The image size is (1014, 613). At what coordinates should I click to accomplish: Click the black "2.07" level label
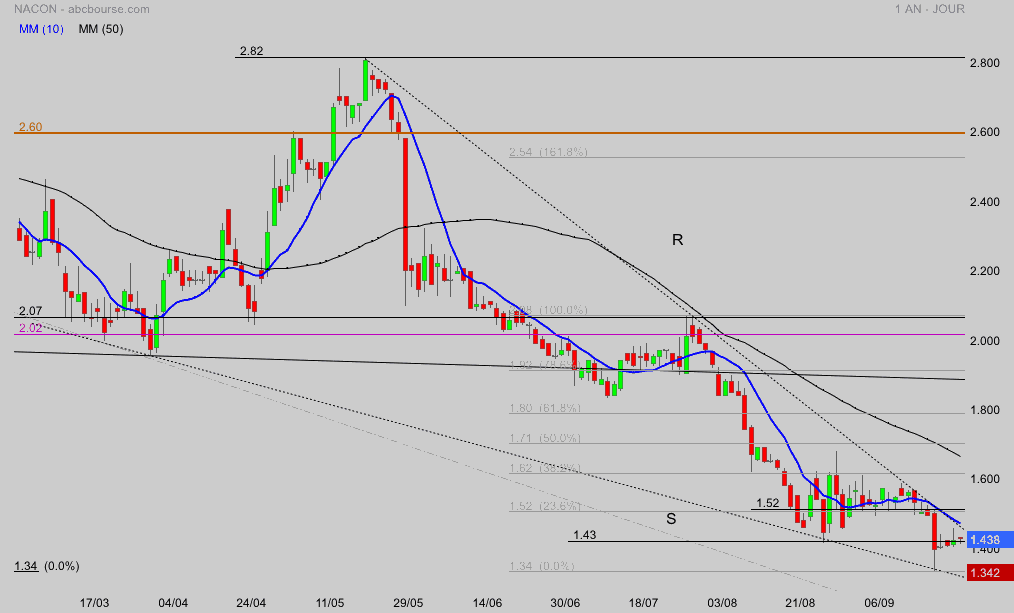click(x=30, y=311)
